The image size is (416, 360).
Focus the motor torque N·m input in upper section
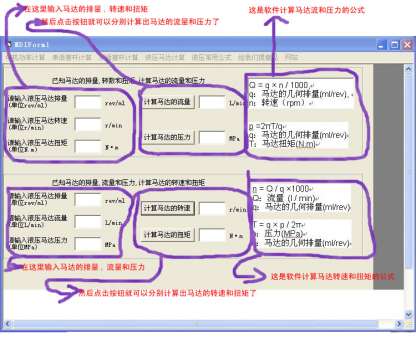pos(88,147)
